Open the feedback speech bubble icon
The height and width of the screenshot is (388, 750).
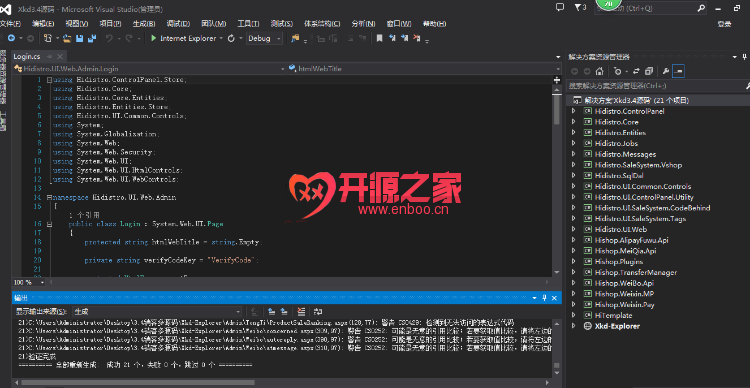point(560,7)
